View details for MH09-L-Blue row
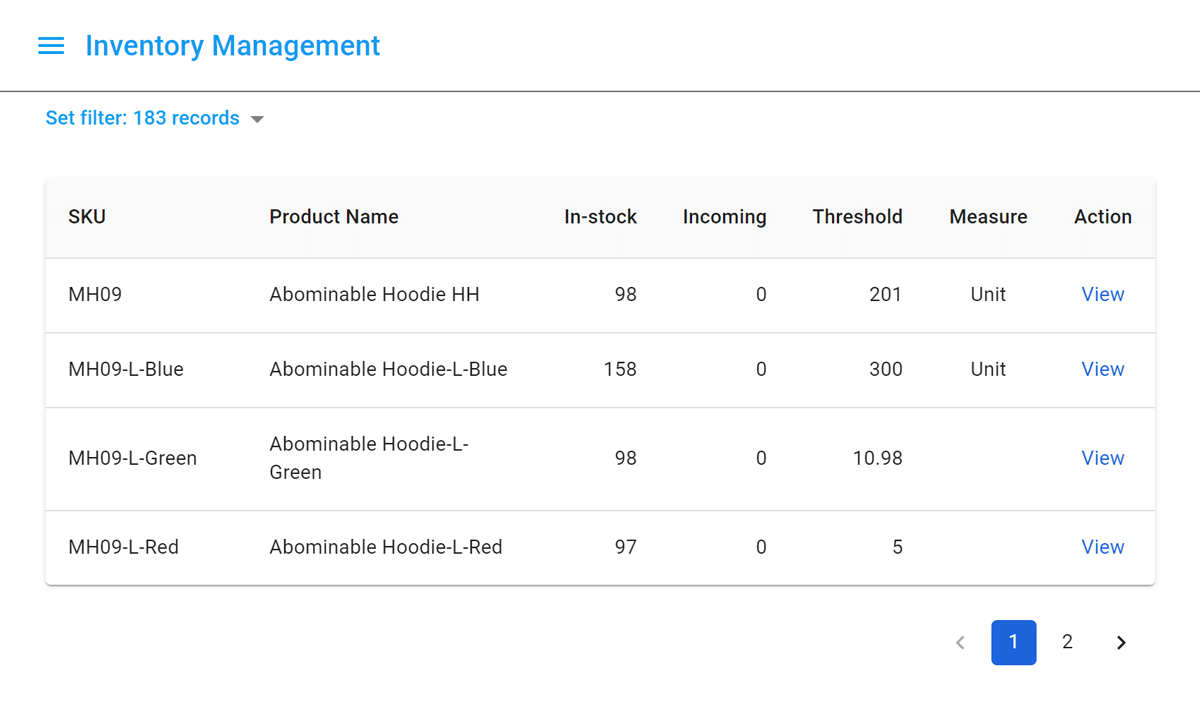 pyautogui.click(x=1103, y=369)
